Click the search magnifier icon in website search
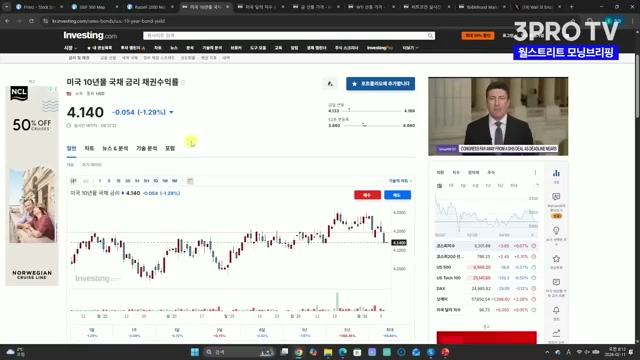Viewport: 640px width, 360px height. pyautogui.click(x=430, y=36)
